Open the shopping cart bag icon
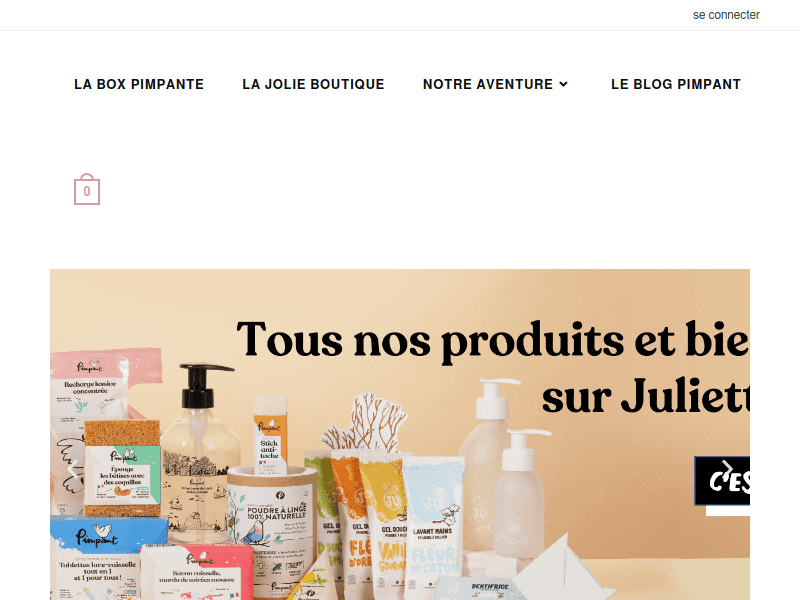 [87, 189]
